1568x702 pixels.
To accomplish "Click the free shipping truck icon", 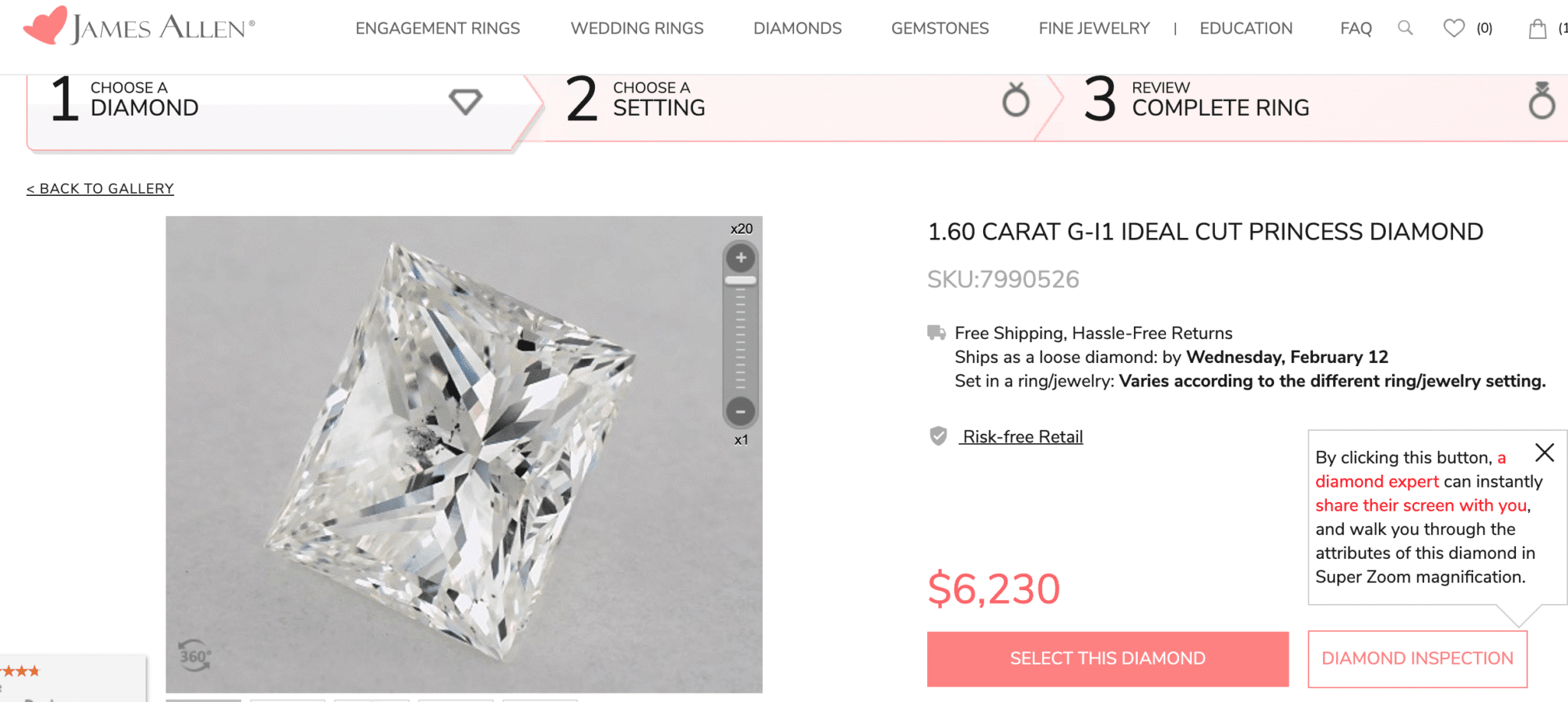I will tap(936, 332).
